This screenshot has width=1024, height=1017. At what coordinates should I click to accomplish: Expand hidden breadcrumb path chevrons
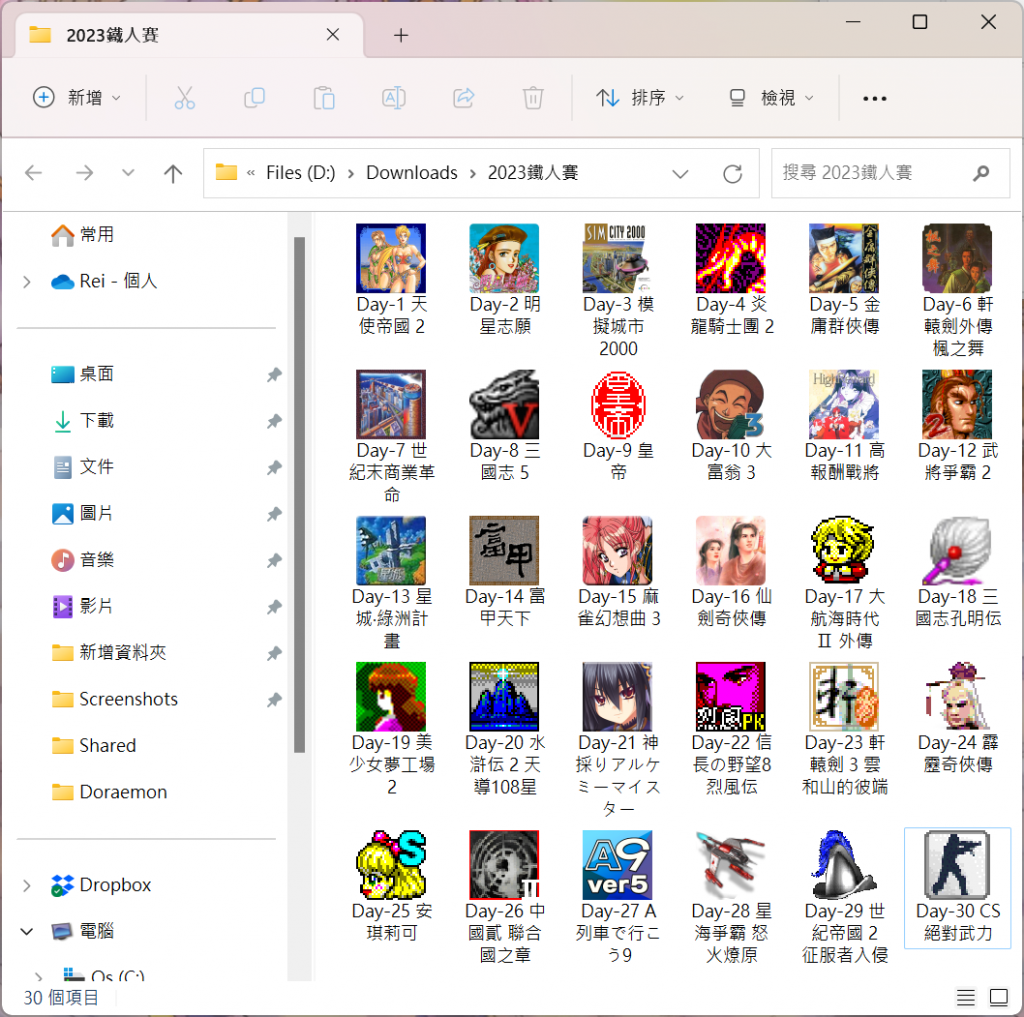click(251, 173)
